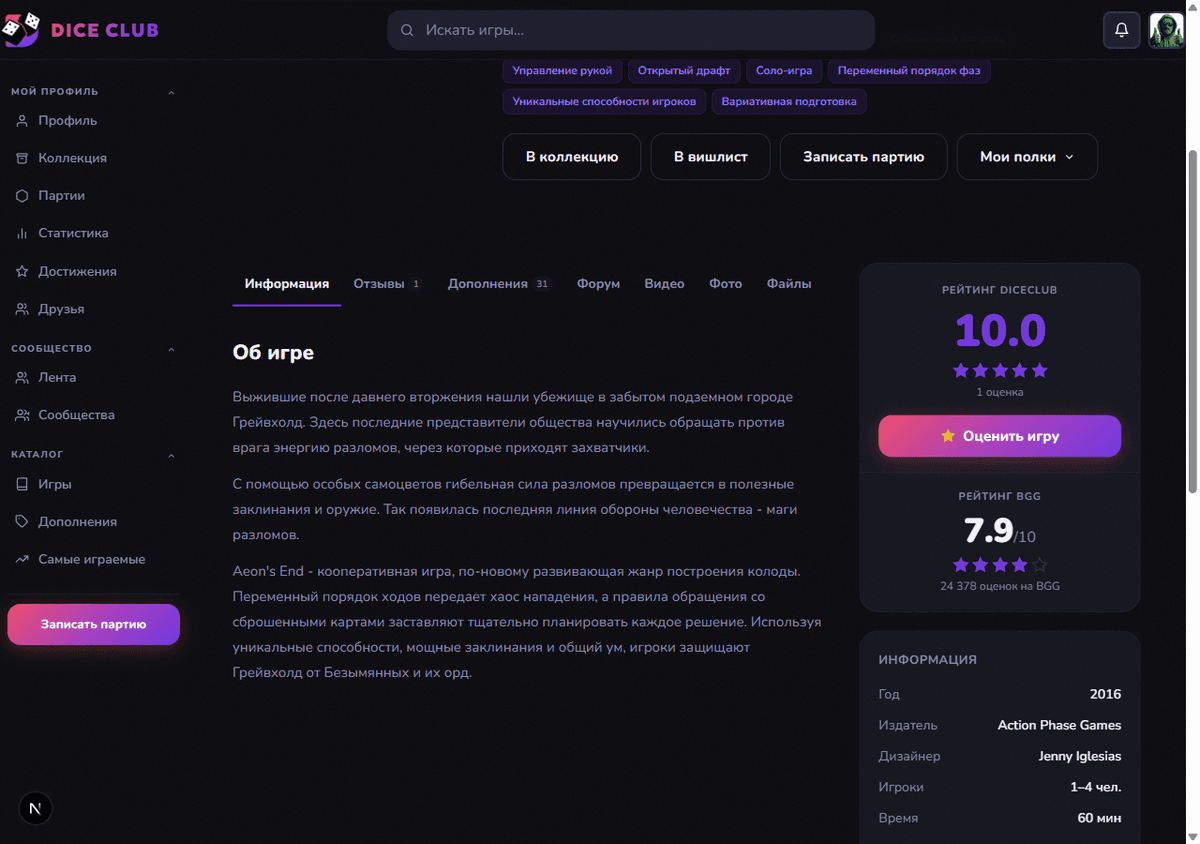
Task: Click the 7.9 BGG rating value
Action: point(988,530)
